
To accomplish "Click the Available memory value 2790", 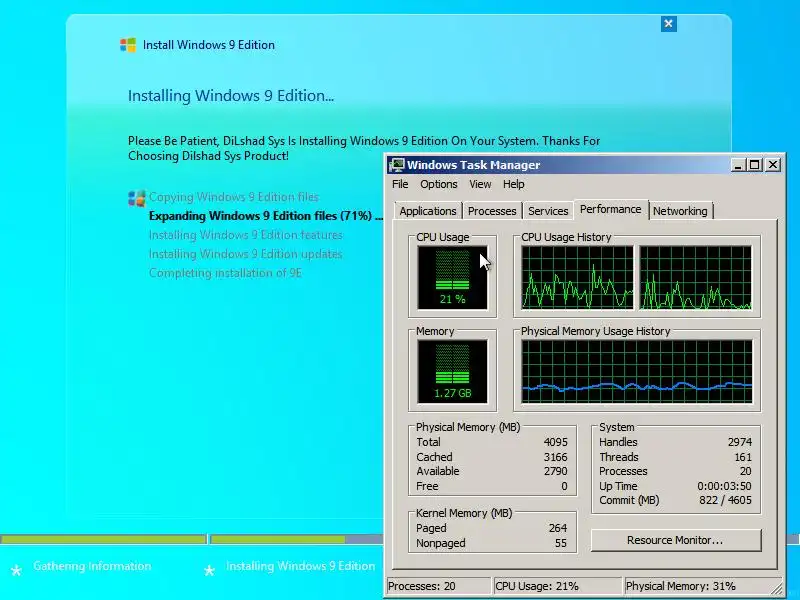I will 556,471.
